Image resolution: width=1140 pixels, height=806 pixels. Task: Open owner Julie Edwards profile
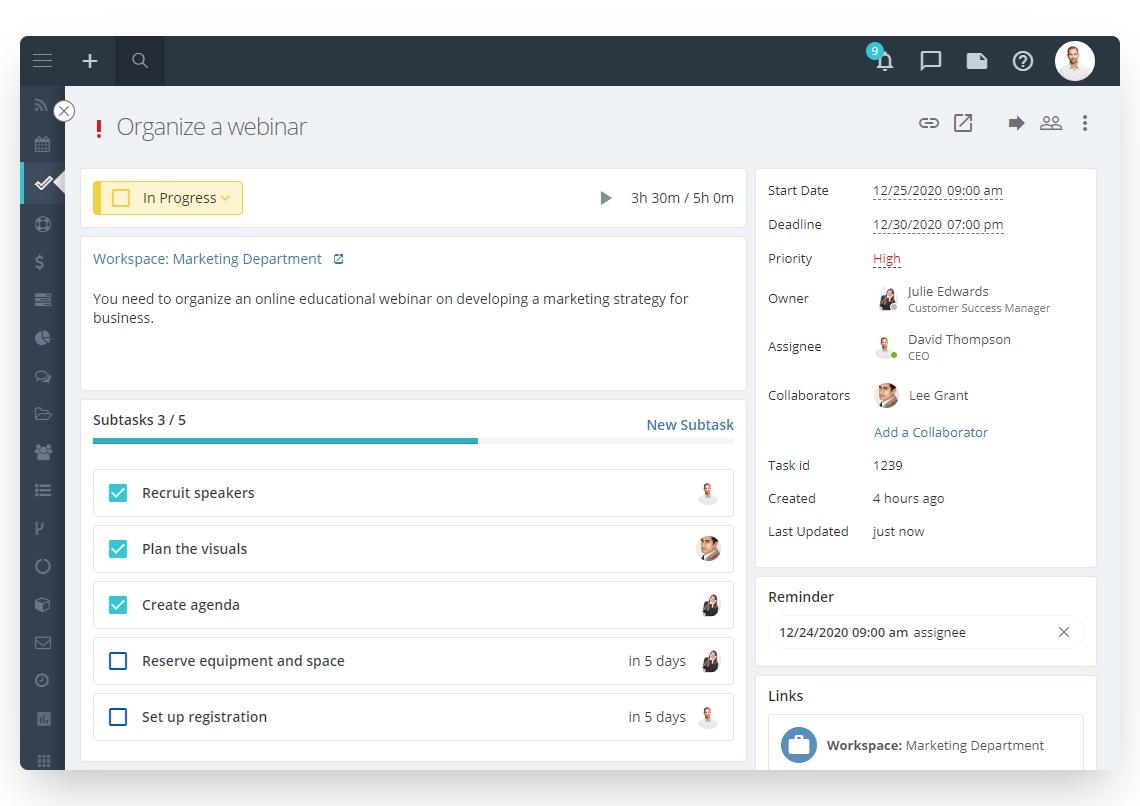[x=948, y=291]
